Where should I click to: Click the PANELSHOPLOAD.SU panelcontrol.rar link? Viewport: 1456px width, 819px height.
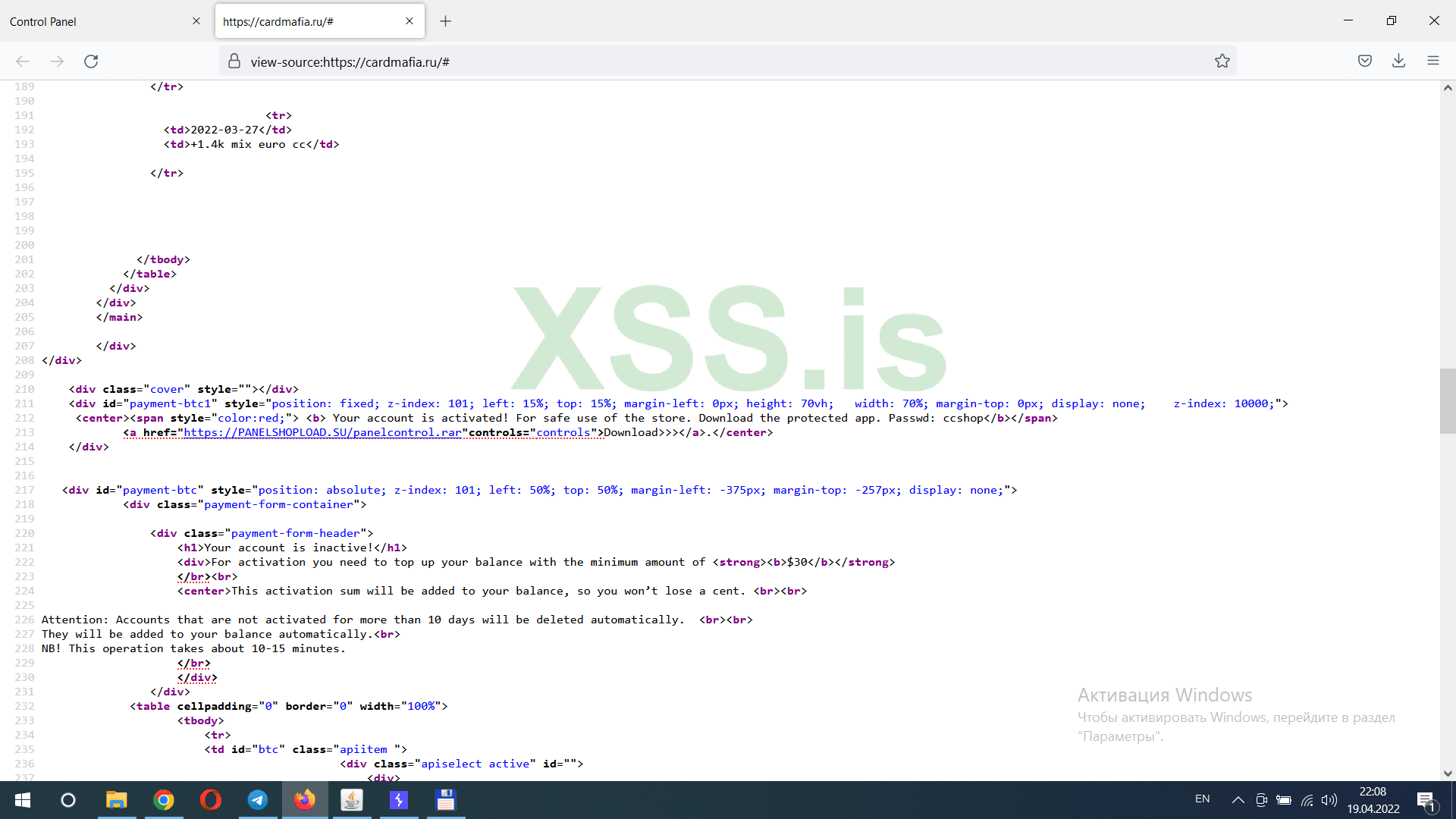(x=322, y=432)
